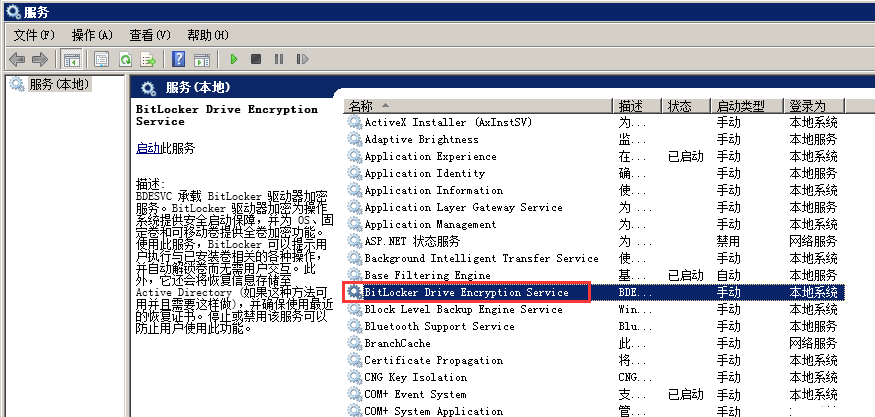Viewport: 875px width, 417px height.
Task: Open the Properties toolbar icon
Action: (x=101, y=59)
